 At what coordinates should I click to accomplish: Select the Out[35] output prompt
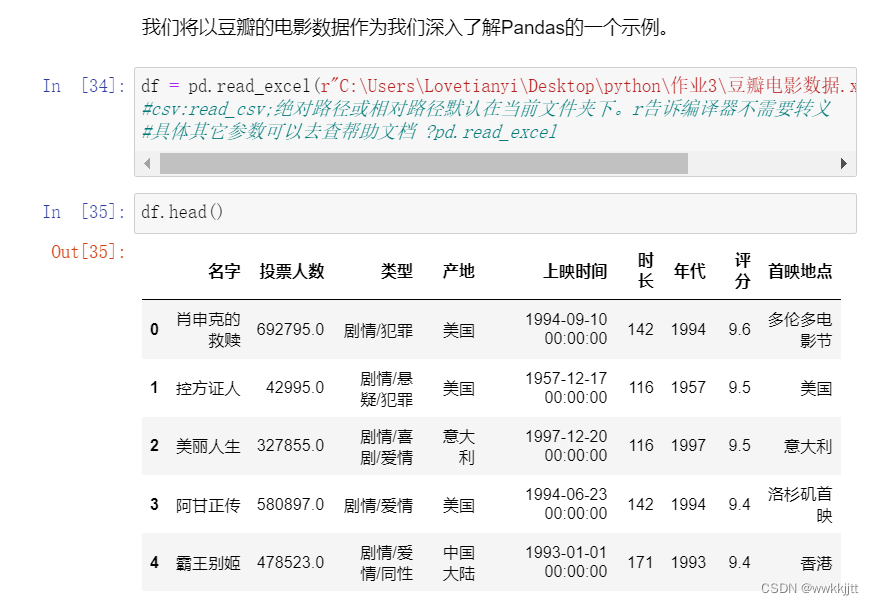(88, 252)
